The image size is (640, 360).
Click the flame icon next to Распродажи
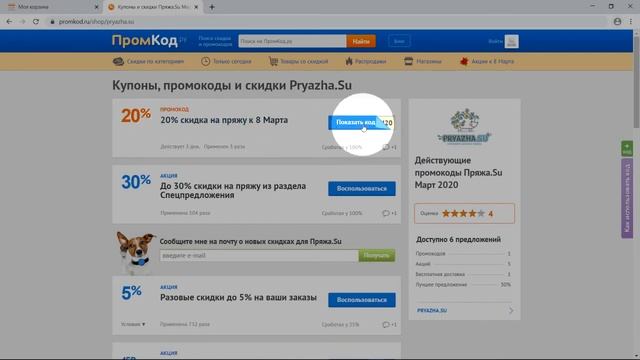349,62
